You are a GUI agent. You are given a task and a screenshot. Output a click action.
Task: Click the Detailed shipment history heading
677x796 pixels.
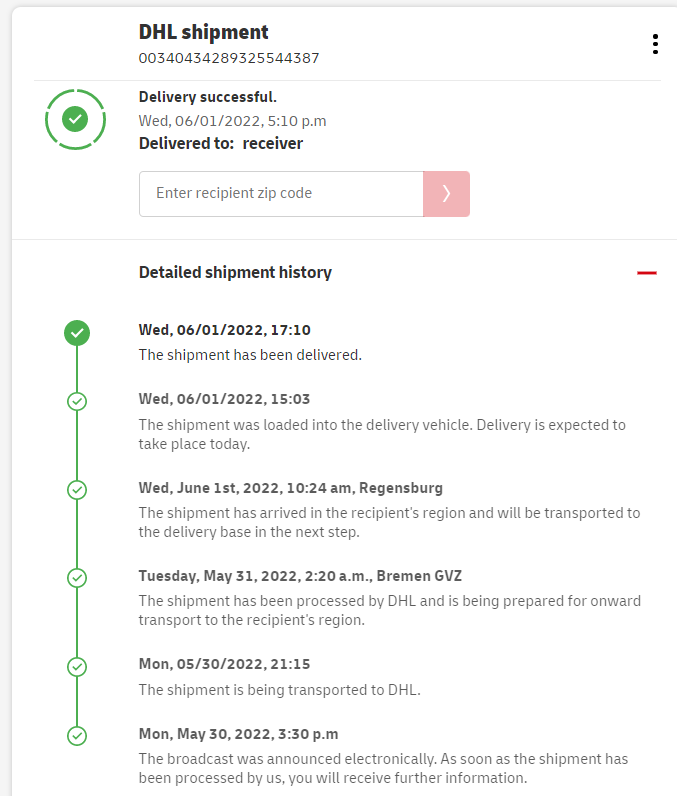click(x=235, y=272)
